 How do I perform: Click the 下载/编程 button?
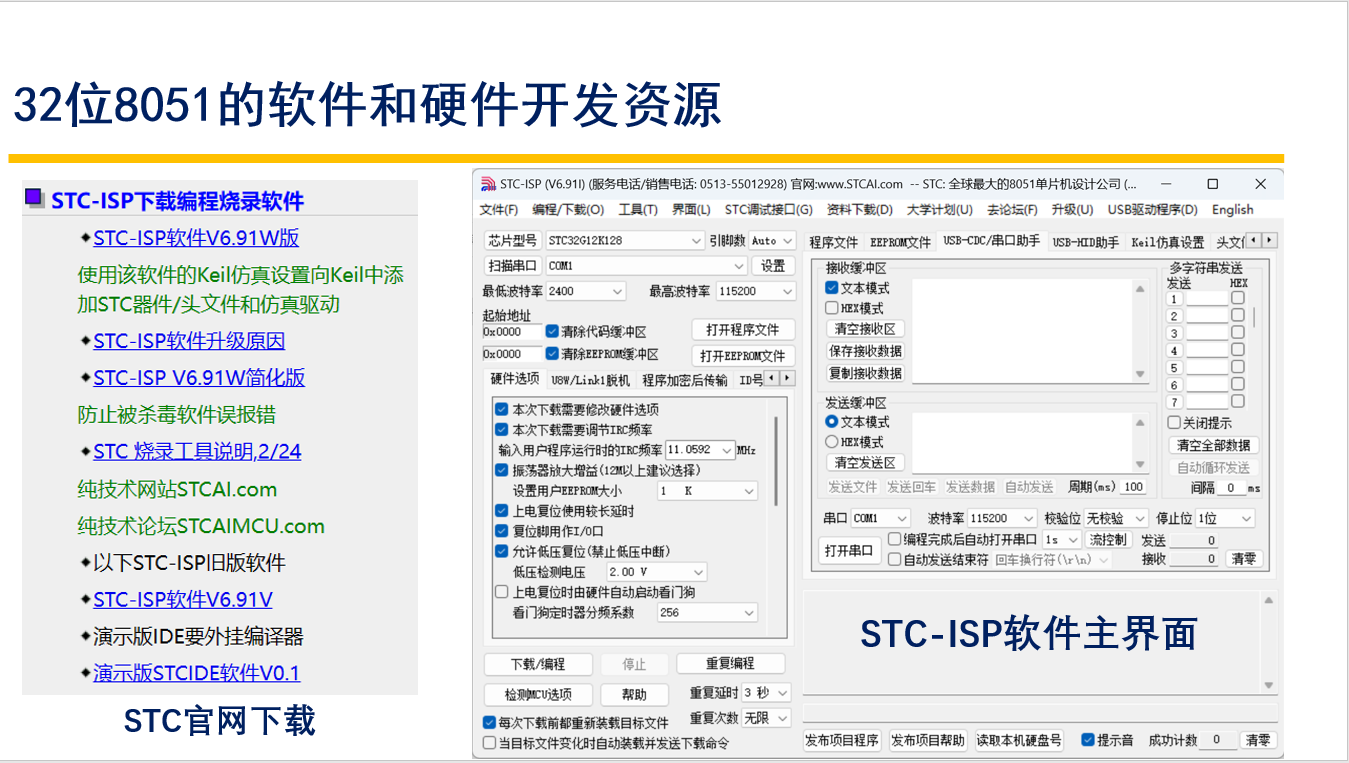point(538,664)
